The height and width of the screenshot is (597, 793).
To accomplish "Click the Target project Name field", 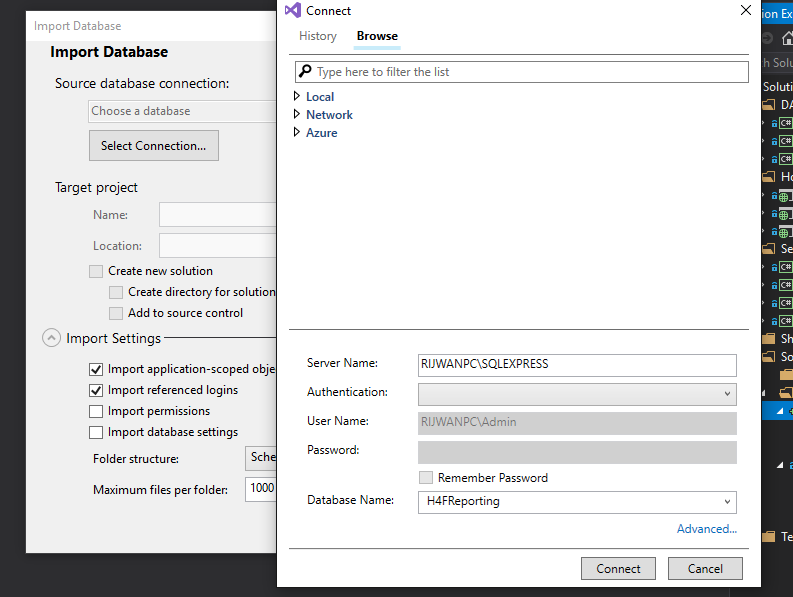I will tap(217, 215).
